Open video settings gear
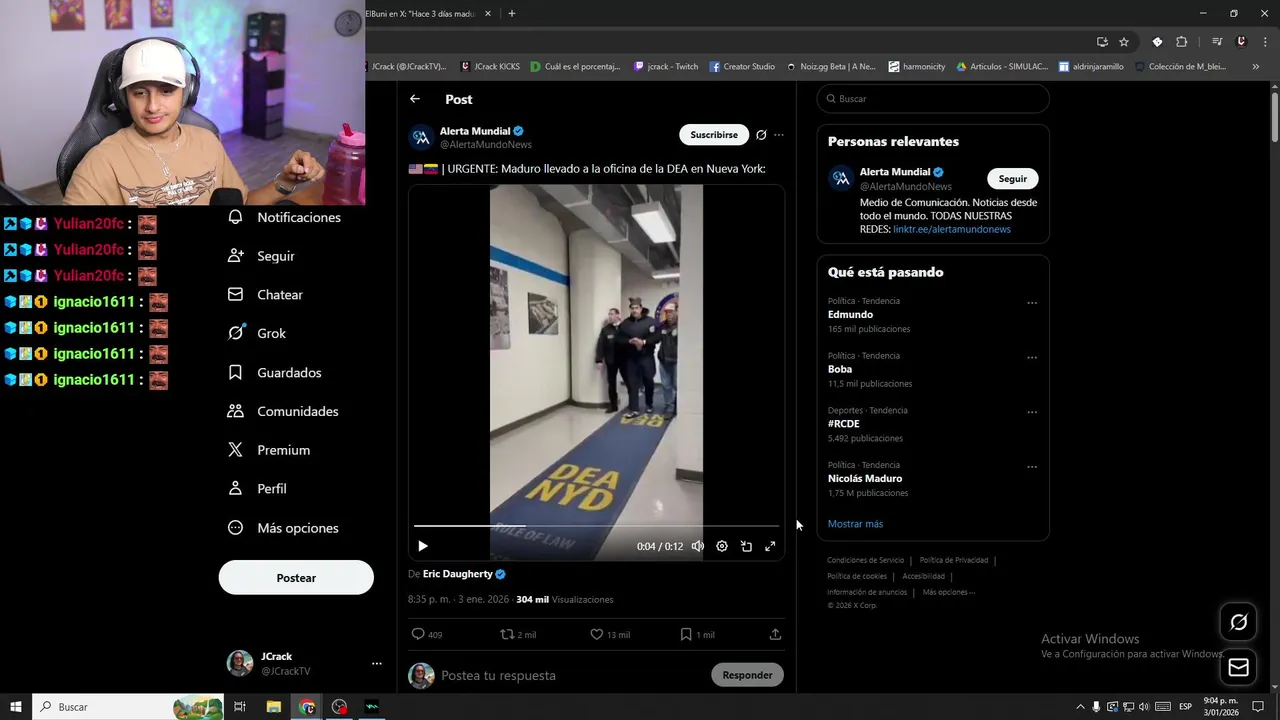1280x720 pixels. click(722, 546)
